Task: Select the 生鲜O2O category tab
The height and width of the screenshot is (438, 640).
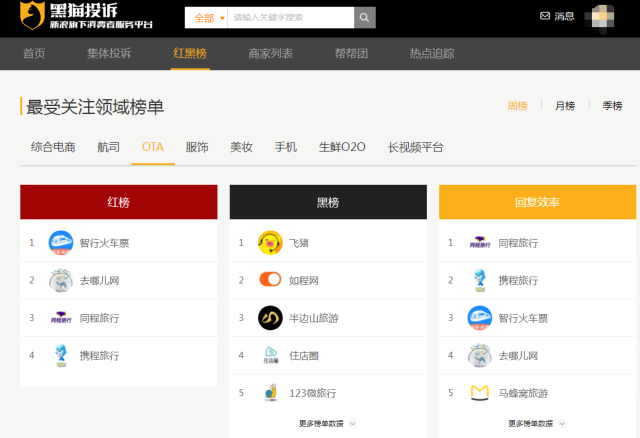Action: (342, 147)
